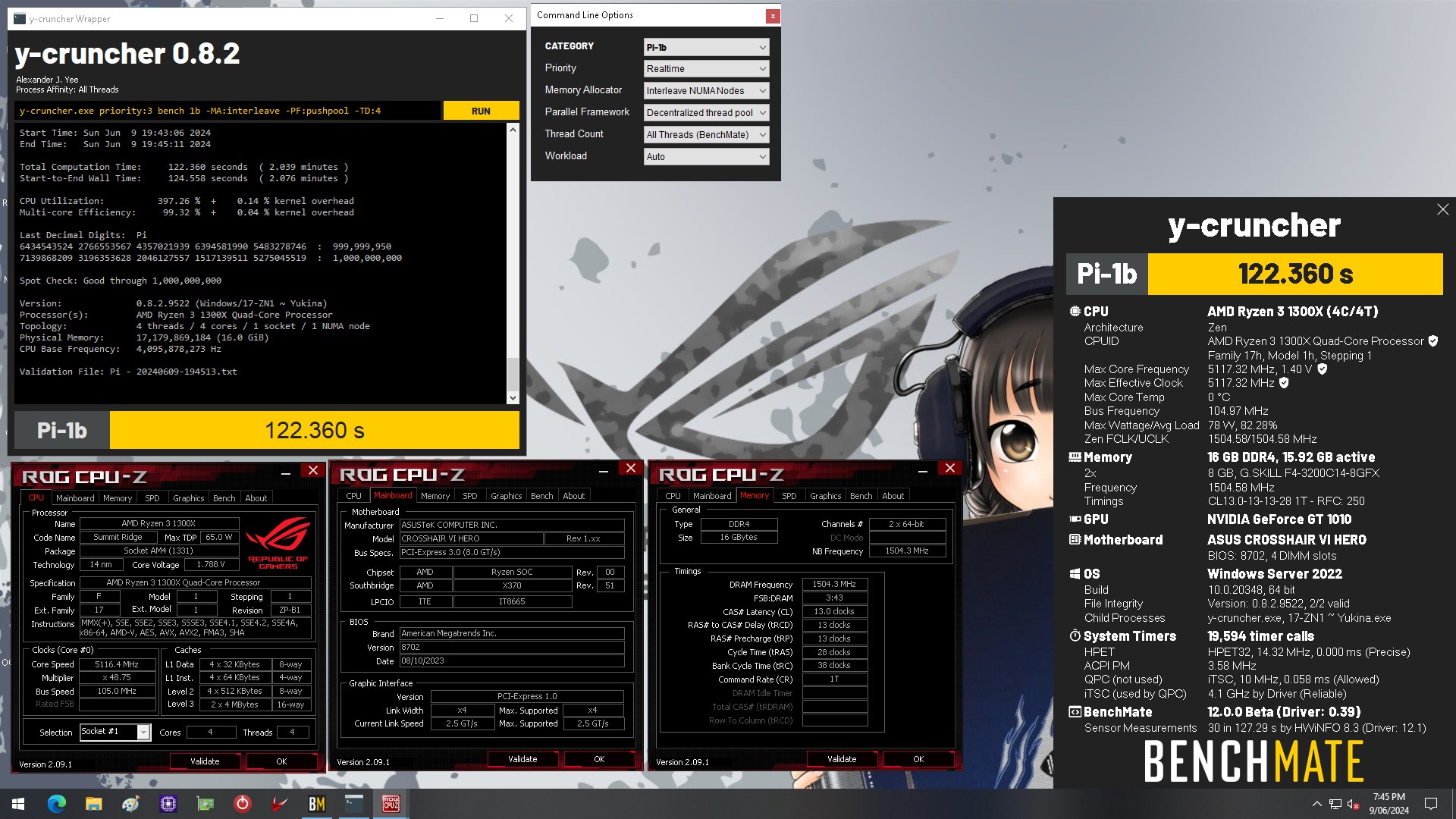Switch to the ROG CPU-Z taskbar icon
The image size is (1456, 819).
coord(391,804)
